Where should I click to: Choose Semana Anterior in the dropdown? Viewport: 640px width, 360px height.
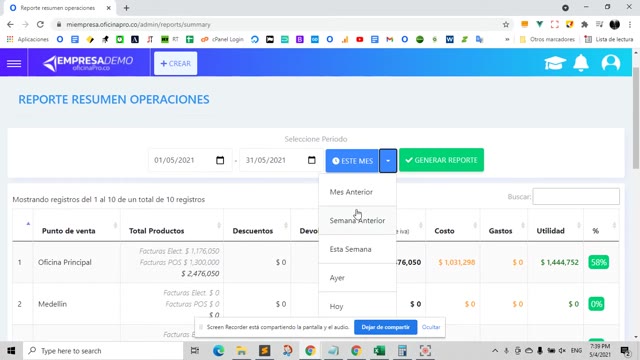coord(357,220)
